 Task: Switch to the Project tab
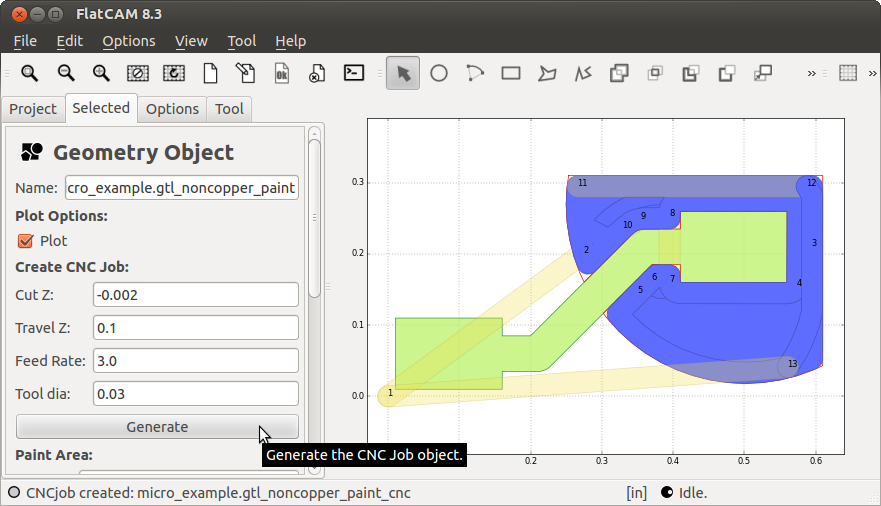click(33, 109)
